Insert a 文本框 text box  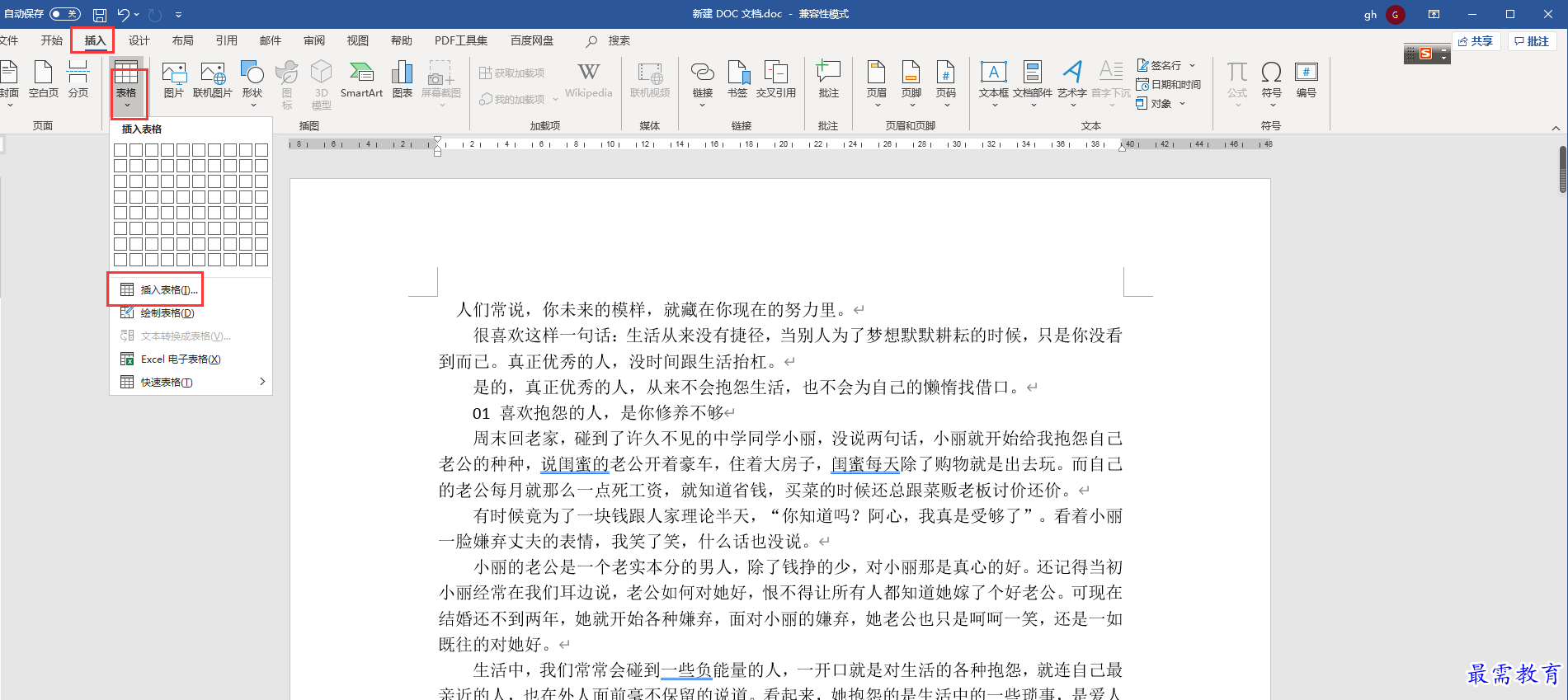[x=994, y=84]
